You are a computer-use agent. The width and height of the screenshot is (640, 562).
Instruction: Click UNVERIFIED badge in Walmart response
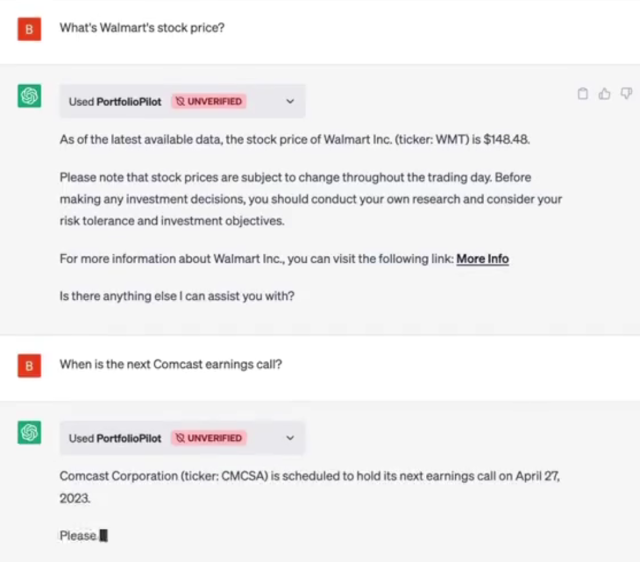coord(208,101)
